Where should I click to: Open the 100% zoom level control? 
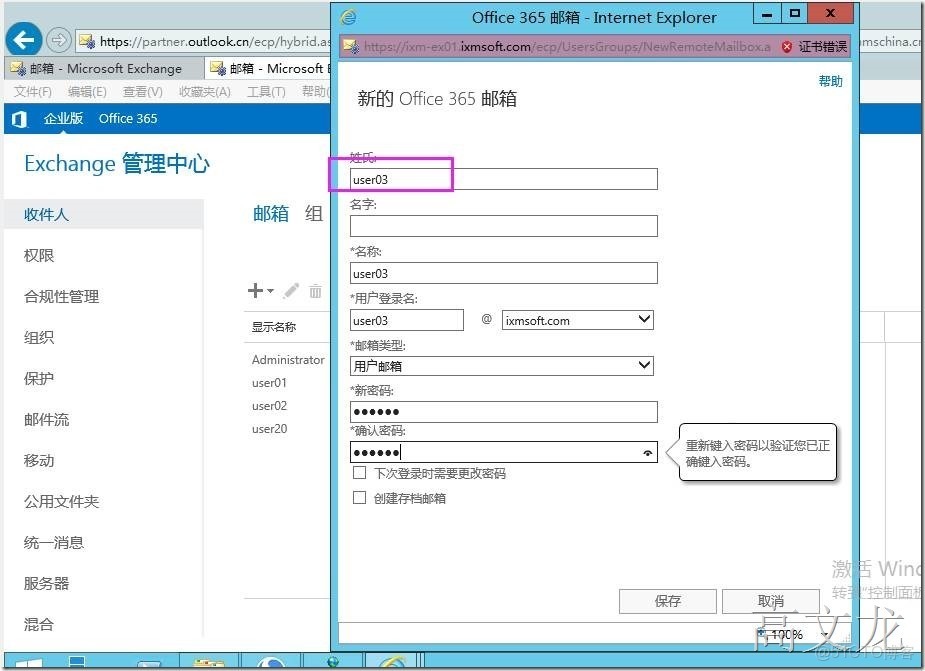coord(784,634)
